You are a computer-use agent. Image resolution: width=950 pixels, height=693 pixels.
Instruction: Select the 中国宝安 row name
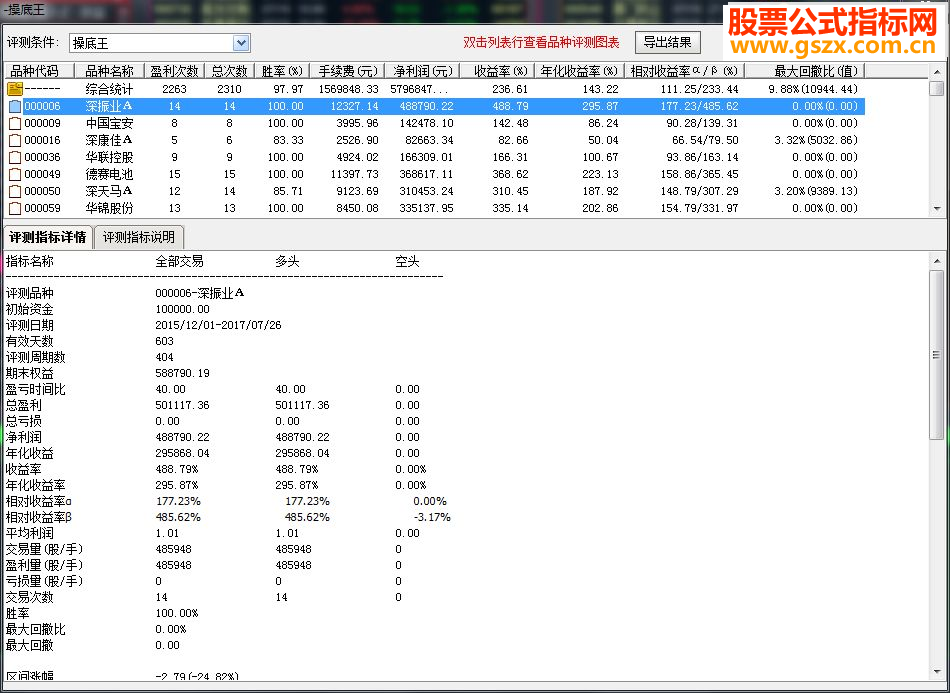coord(109,123)
